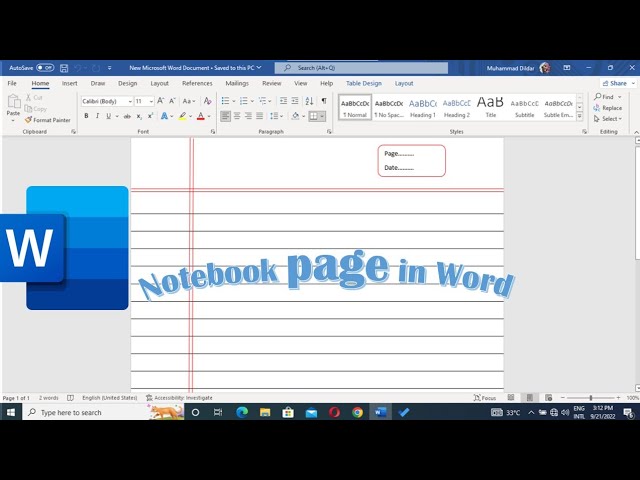Toggle Bold formatting
640x480 pixels.
pos(86,116)
